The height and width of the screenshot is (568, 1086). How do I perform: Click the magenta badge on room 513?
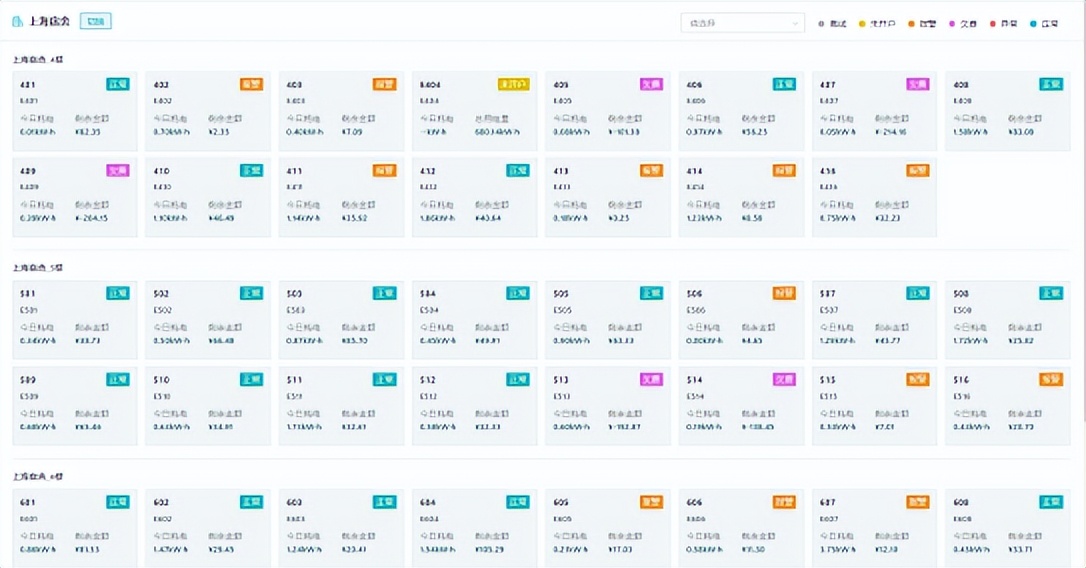tap(651, 380)
